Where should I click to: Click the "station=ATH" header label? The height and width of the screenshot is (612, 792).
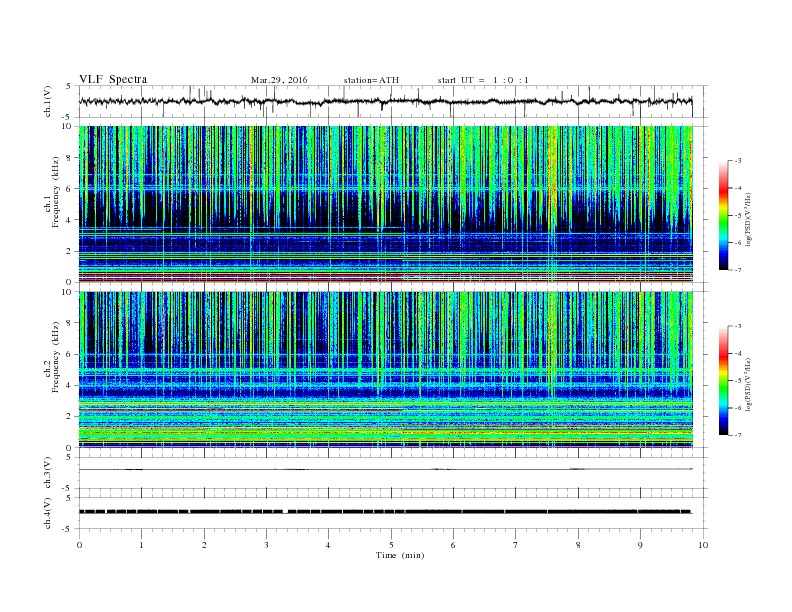[371, 80]
